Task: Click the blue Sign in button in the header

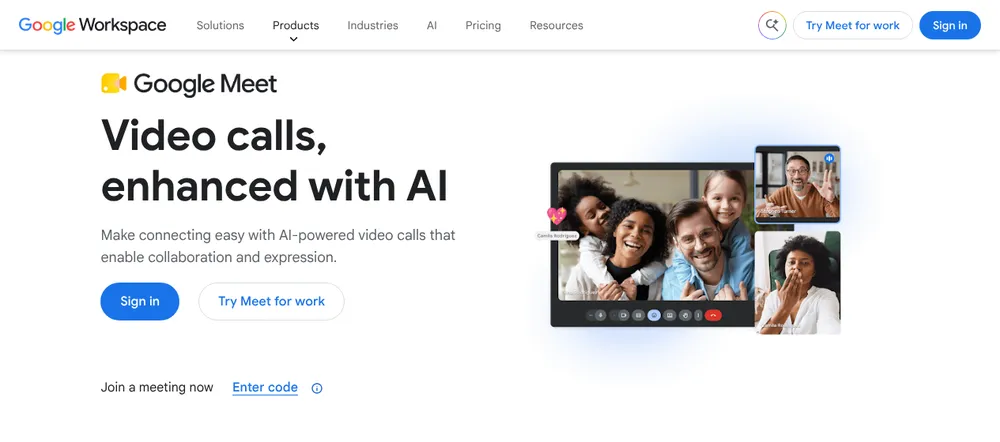Action: 950,26
